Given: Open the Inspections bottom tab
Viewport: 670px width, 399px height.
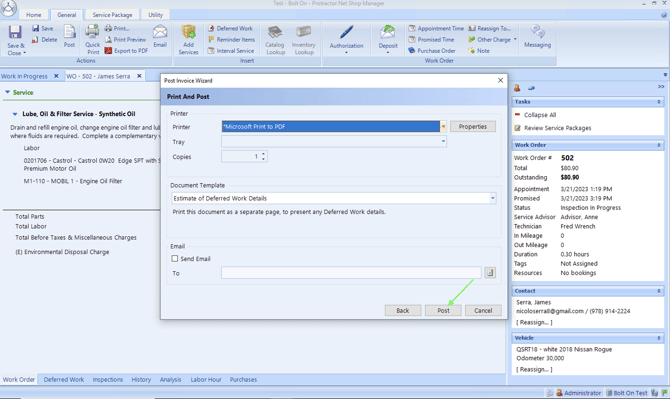Looking at the screenshot, I should coord(108,379).
